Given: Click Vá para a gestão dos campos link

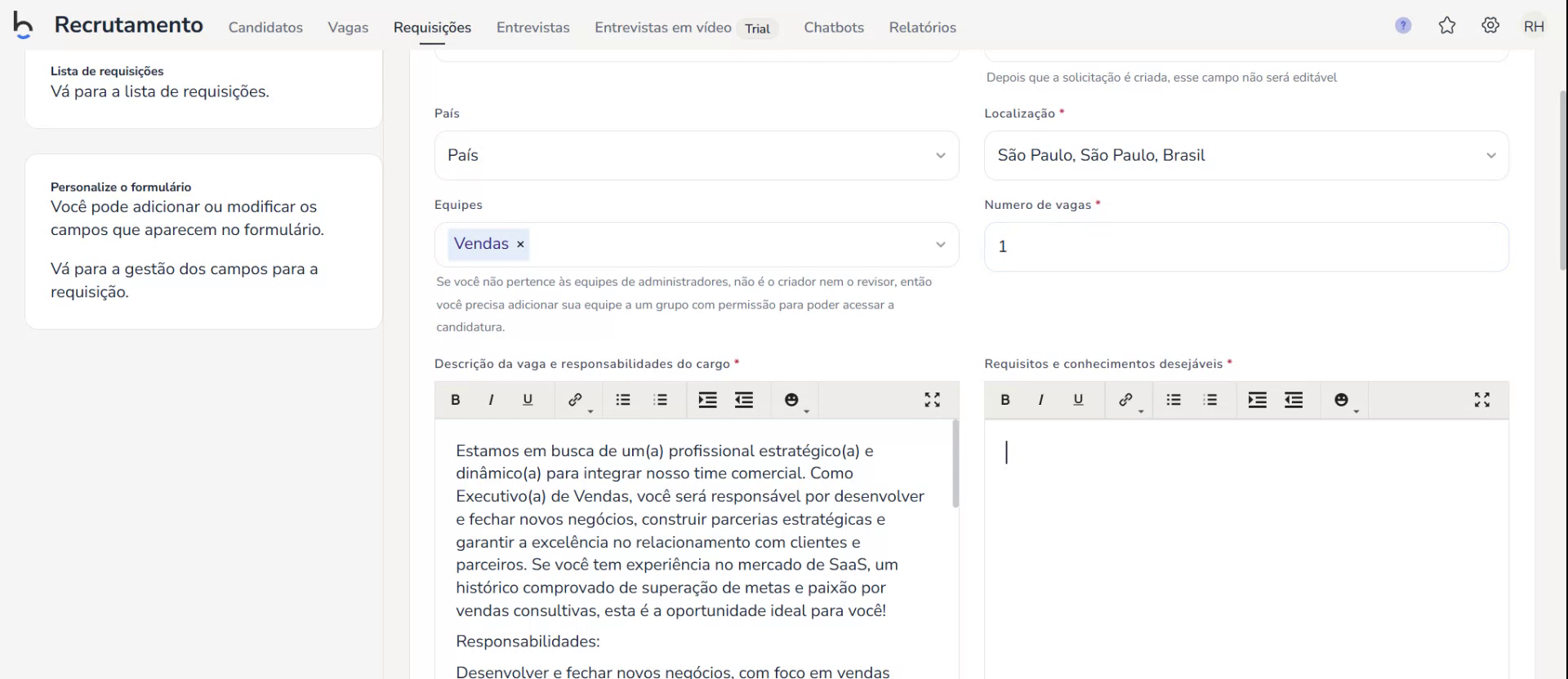Looking at the screenshot, I should pos(184,280).
